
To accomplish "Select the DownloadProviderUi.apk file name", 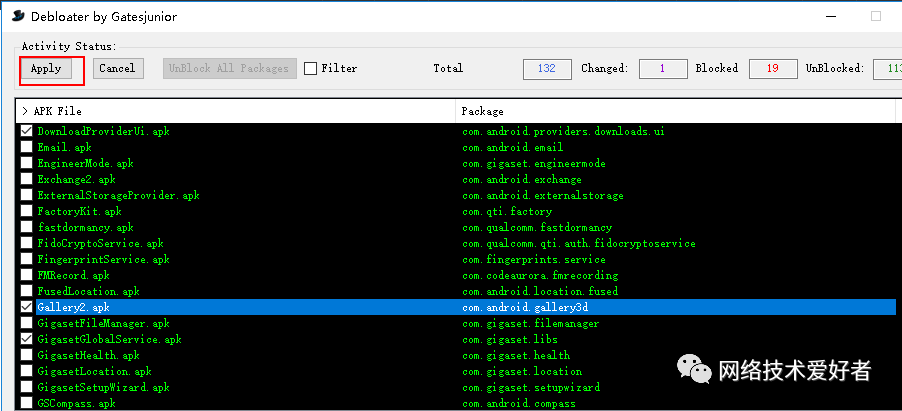I will point(104,132).
